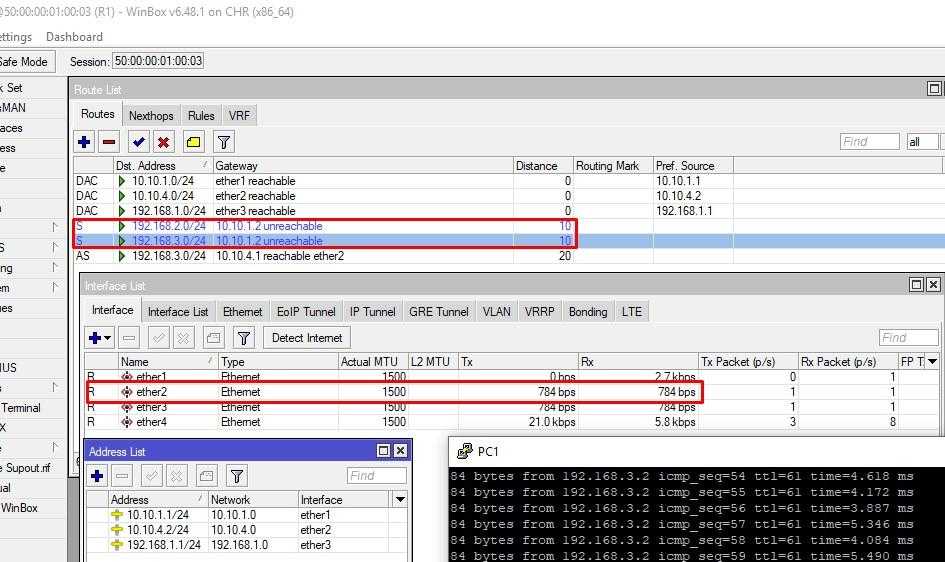945x562 pixels.
Task: Switch to the Nexthops tab
Action: (151, 115)
